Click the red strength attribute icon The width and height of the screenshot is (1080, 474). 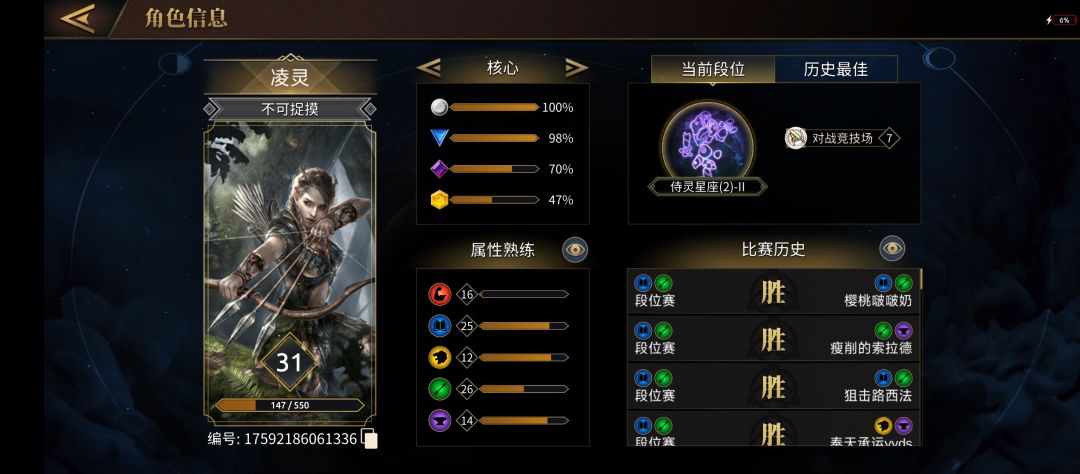coord(439,294)
